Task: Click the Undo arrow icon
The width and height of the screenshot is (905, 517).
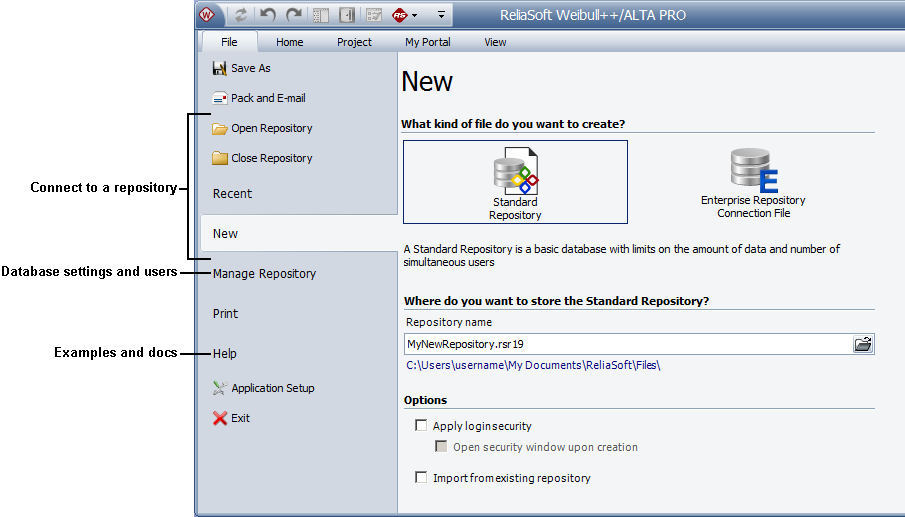Action: tap(267, 15)
